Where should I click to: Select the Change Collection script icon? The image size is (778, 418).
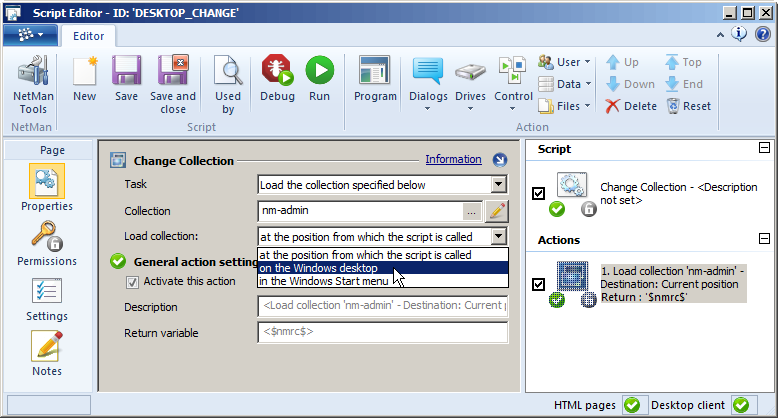tap(572, 185)
